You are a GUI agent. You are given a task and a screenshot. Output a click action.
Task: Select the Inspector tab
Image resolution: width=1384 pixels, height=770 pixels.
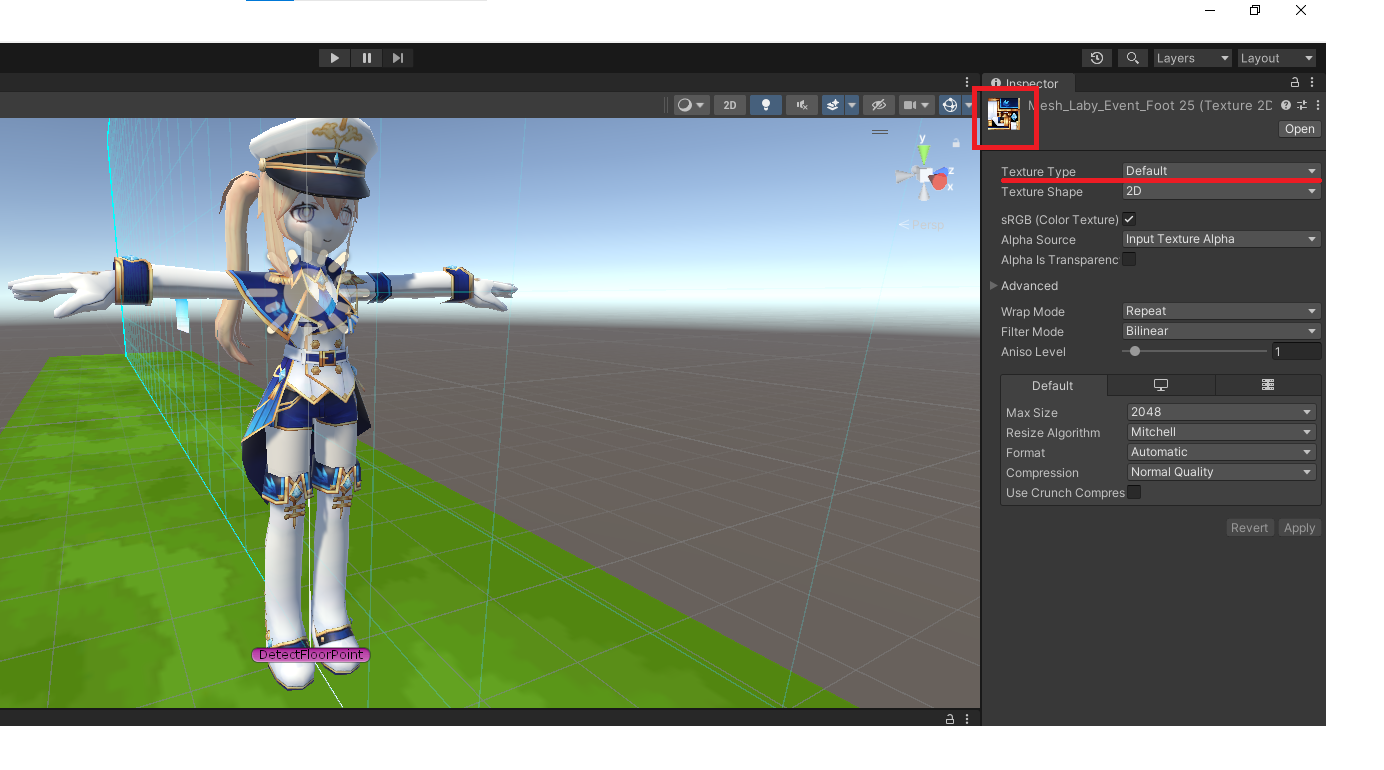(x=1030, y=83)
